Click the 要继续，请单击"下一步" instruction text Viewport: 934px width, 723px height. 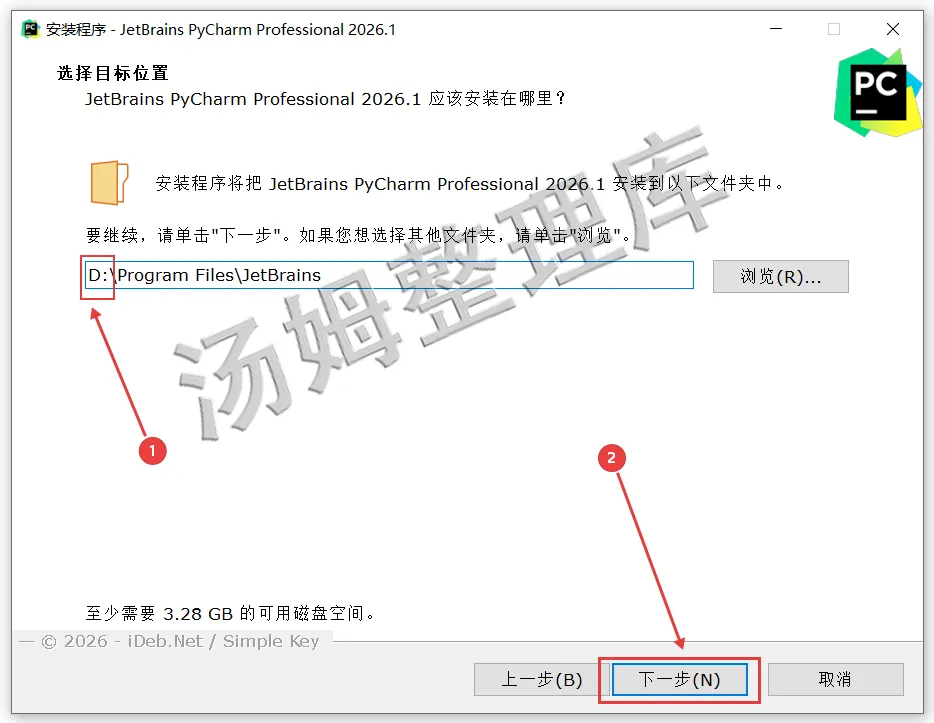pyautogui.click(x=359, y=235)
